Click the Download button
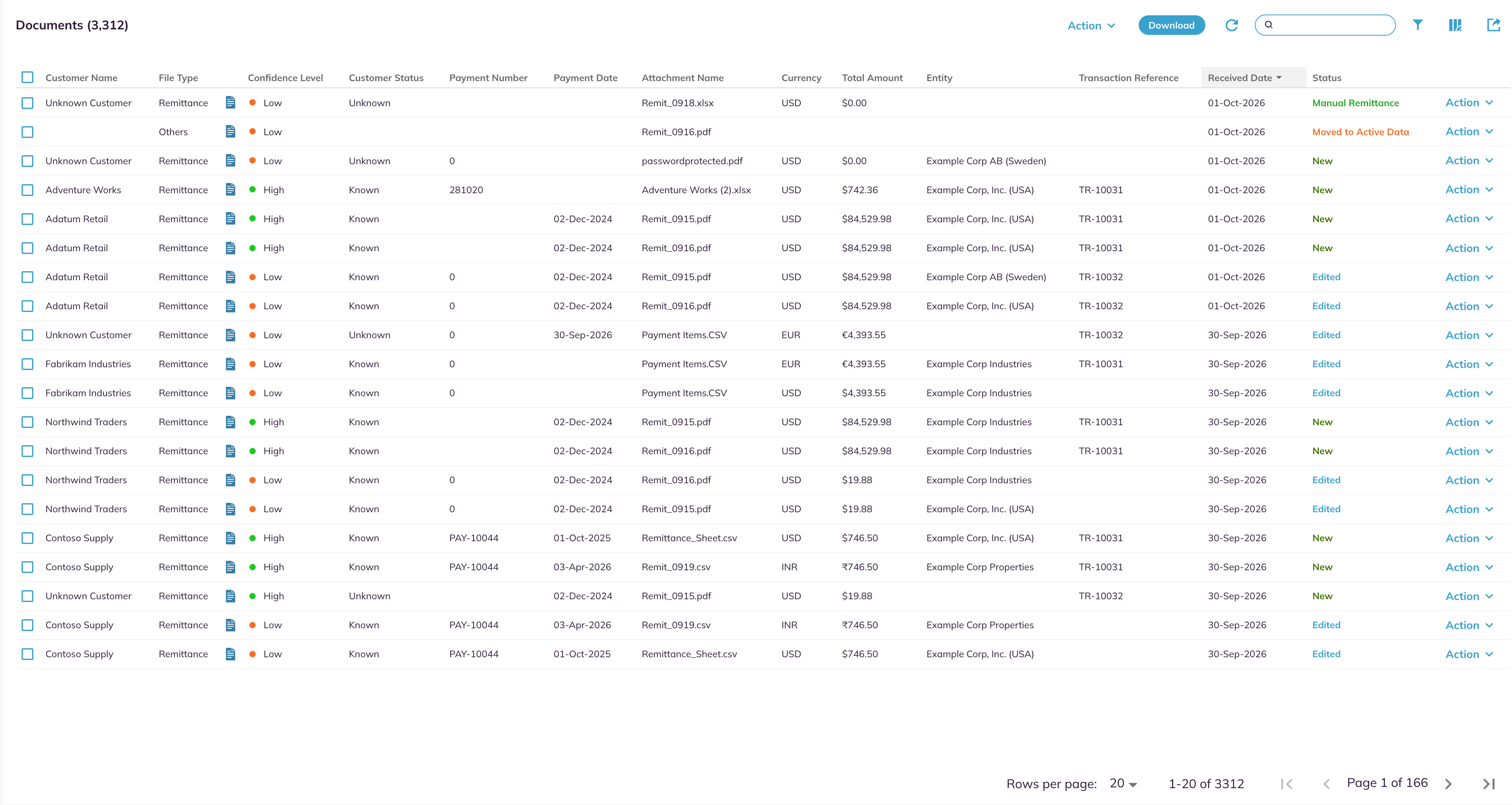The height and width of the screenshot is (805, 1512). (x=1172, y=25)
